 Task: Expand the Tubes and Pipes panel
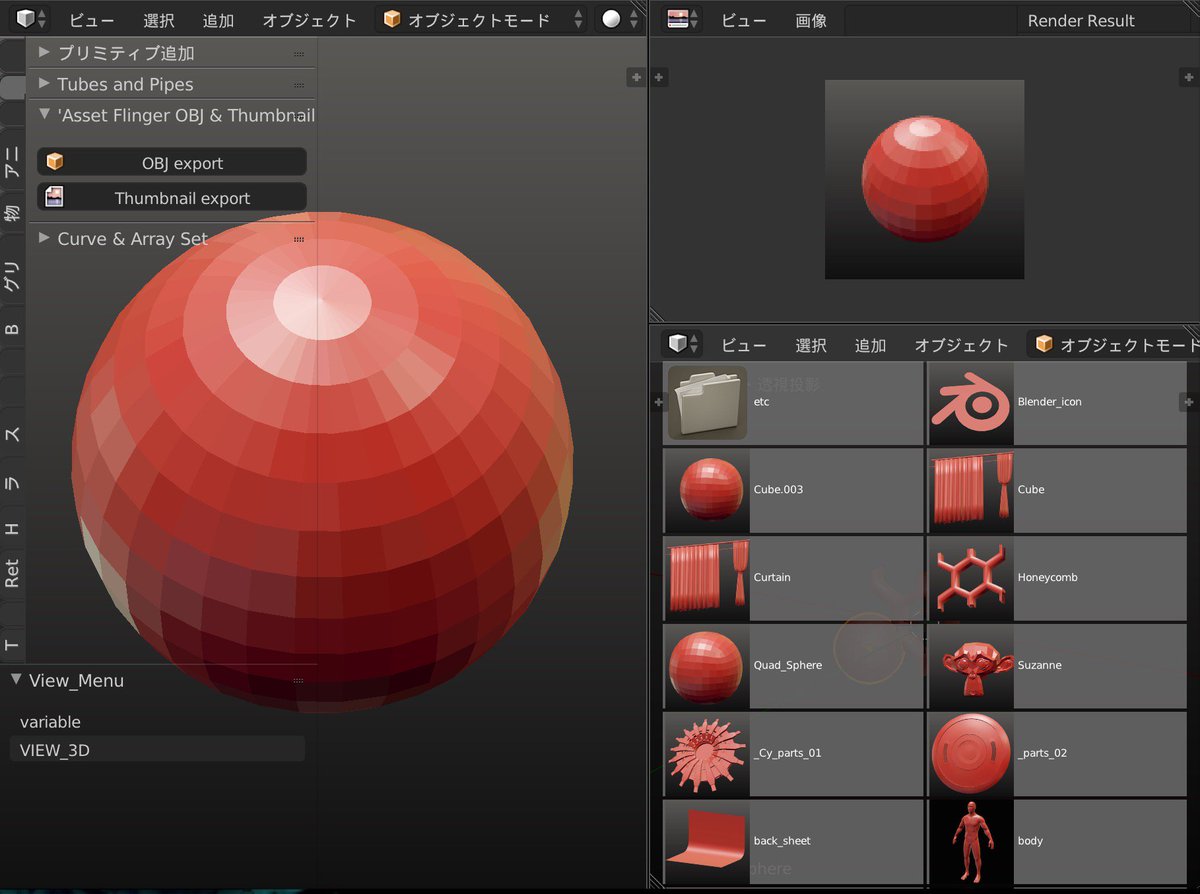tap(44, 84)
